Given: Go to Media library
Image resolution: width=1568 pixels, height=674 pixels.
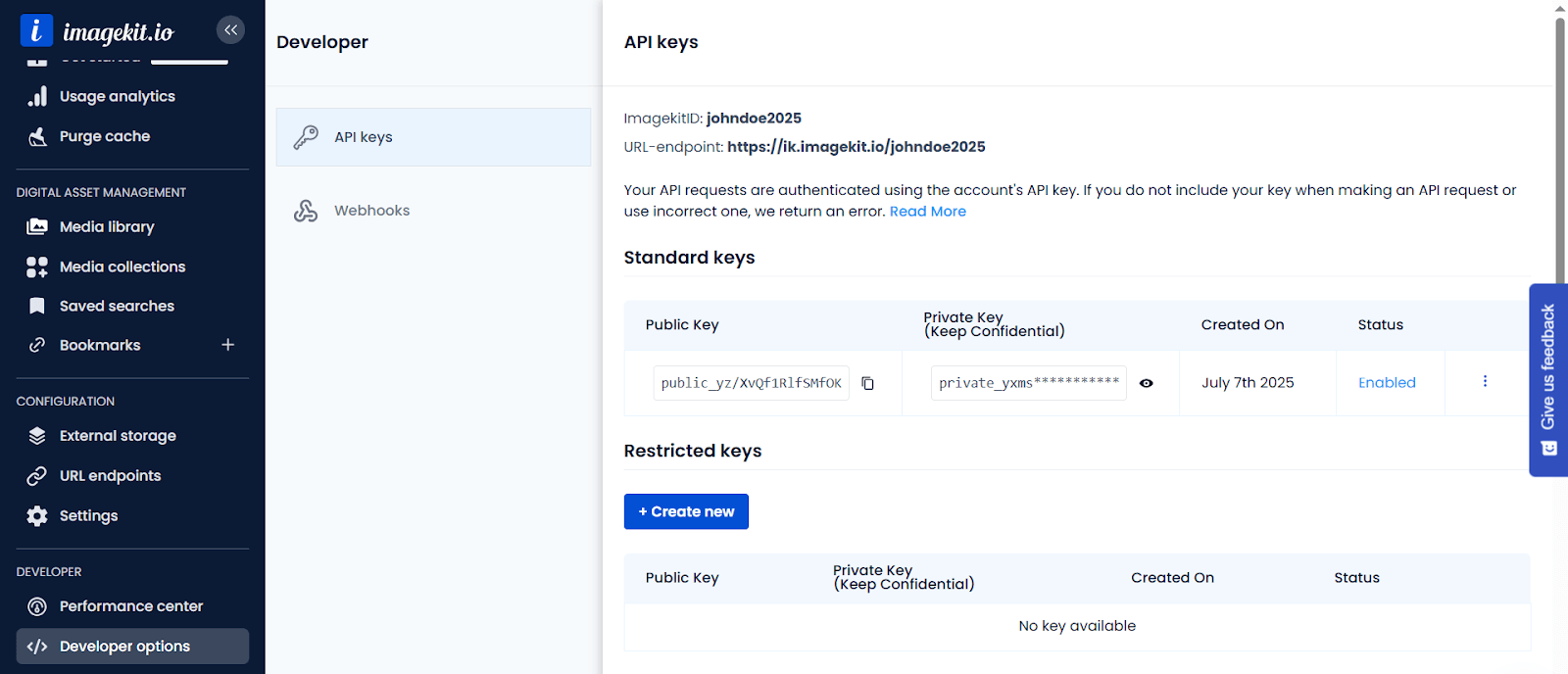Looking at the screenshot, I should pos(107,226).
